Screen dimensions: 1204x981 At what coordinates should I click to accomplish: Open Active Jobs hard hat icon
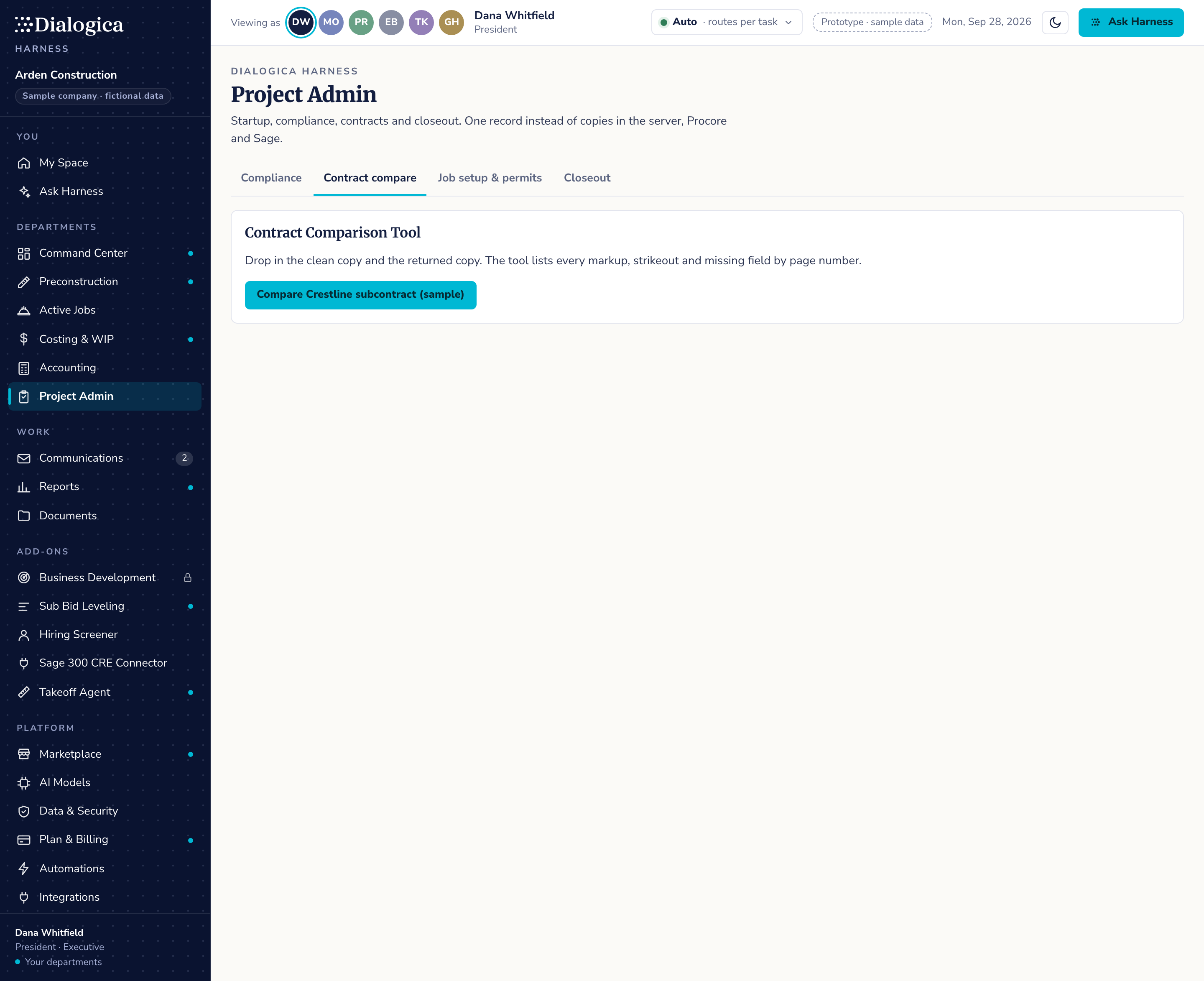coord(24,310)
